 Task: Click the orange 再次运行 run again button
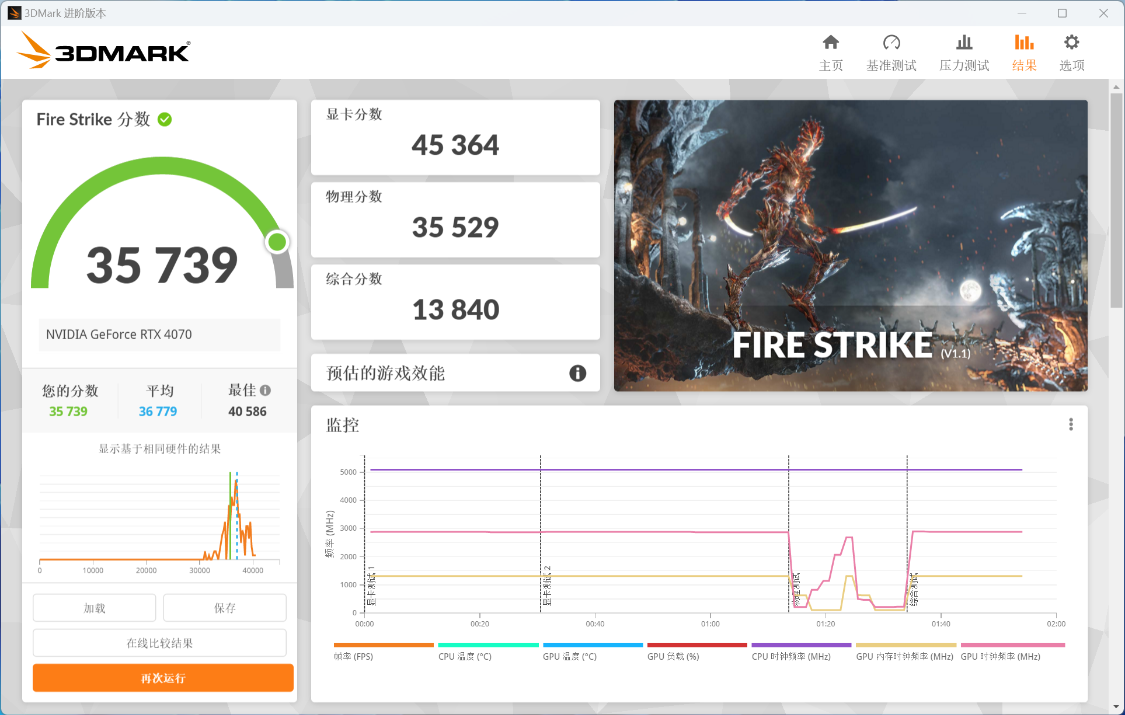[163, 678]
